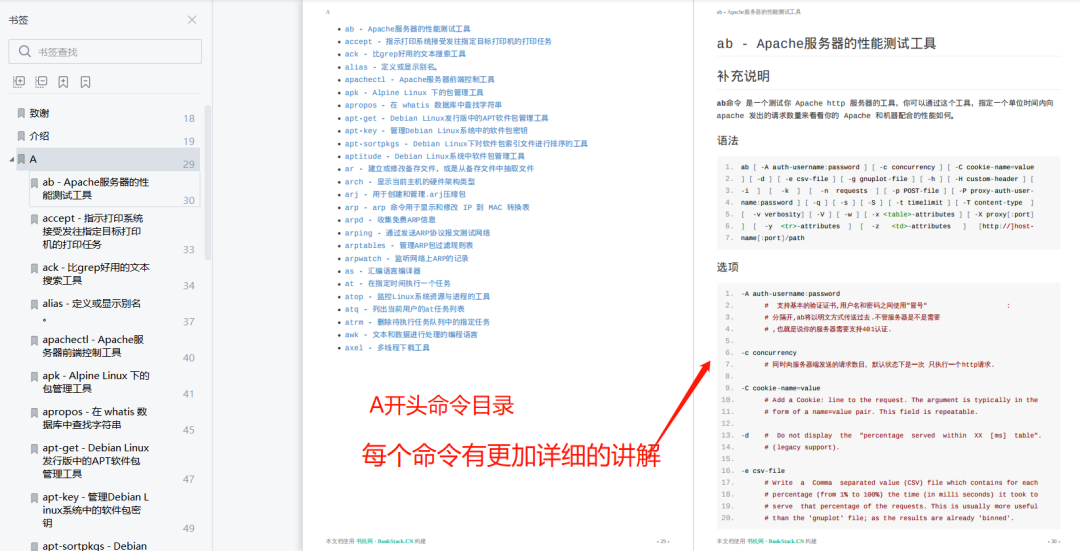1080x551 pixels.
Task: Click the 'accept' contents link
Action: click(x=448, y=41)
